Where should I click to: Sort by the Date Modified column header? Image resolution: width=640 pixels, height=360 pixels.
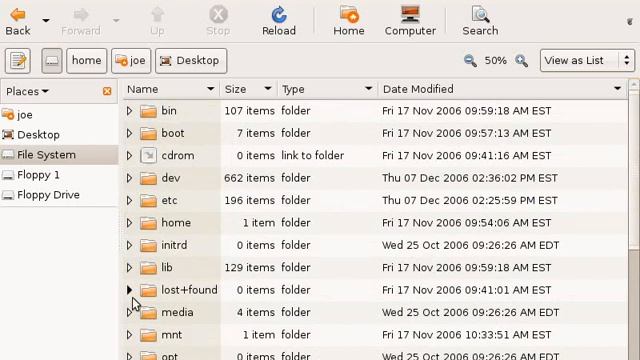click(x=502, y=89)
